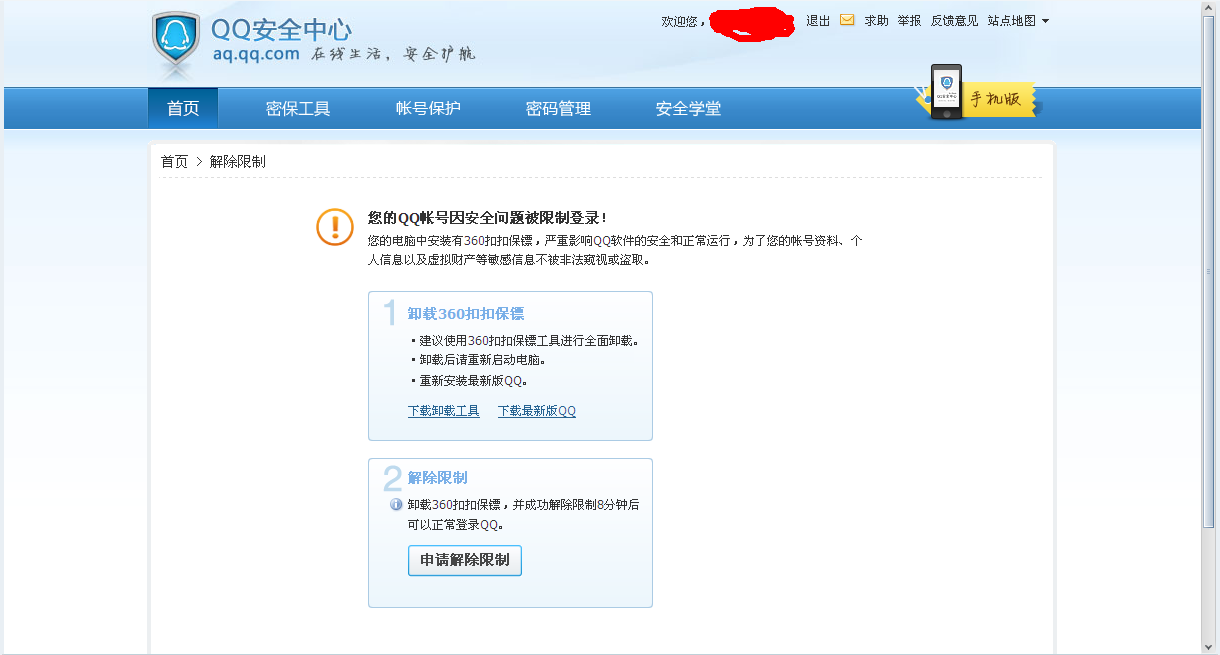Expand the 站点地图 dropdown arrow
Viewport: 1220px width, 655px height.
click(1045, 20)
